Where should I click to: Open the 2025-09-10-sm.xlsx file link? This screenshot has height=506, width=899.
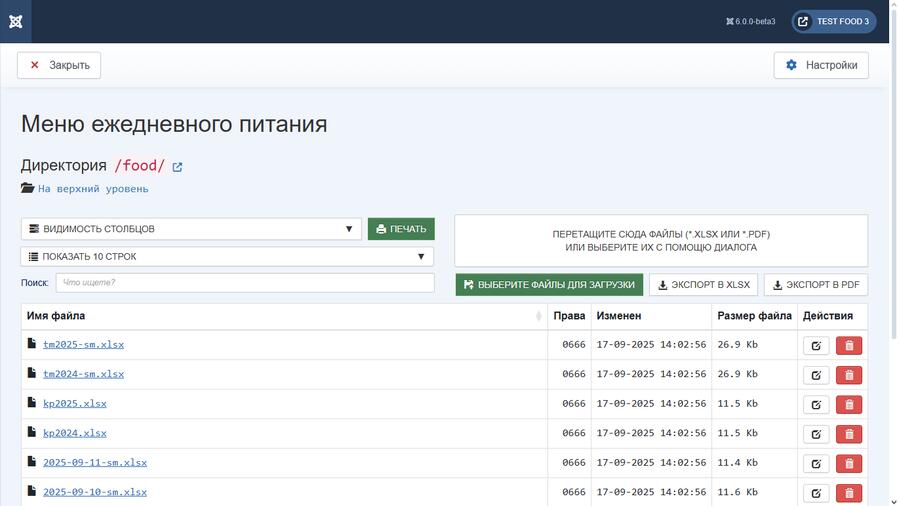(95, 492)
